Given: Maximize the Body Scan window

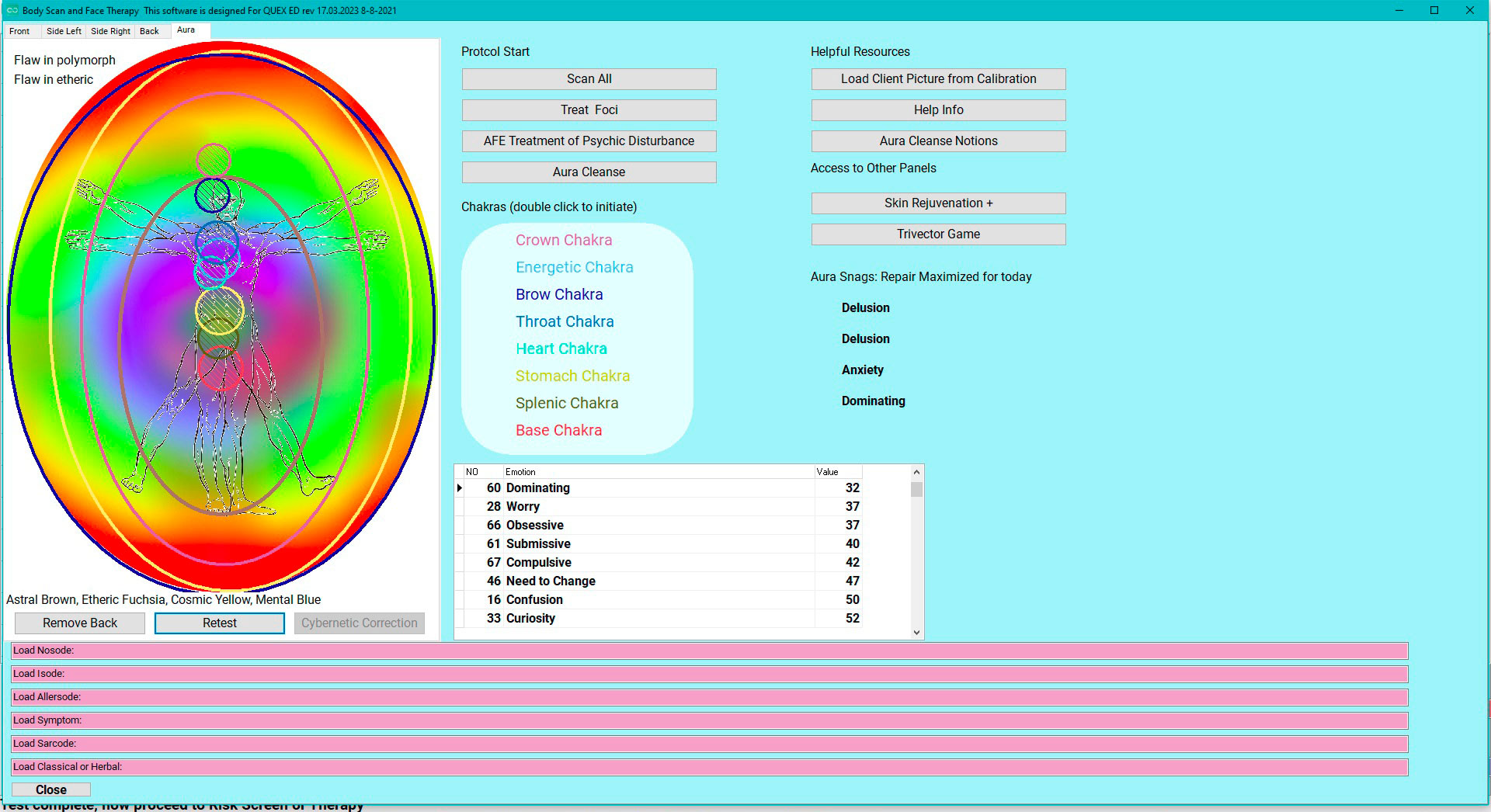Looking at the screenshot, I should [x=1434, y=11].
